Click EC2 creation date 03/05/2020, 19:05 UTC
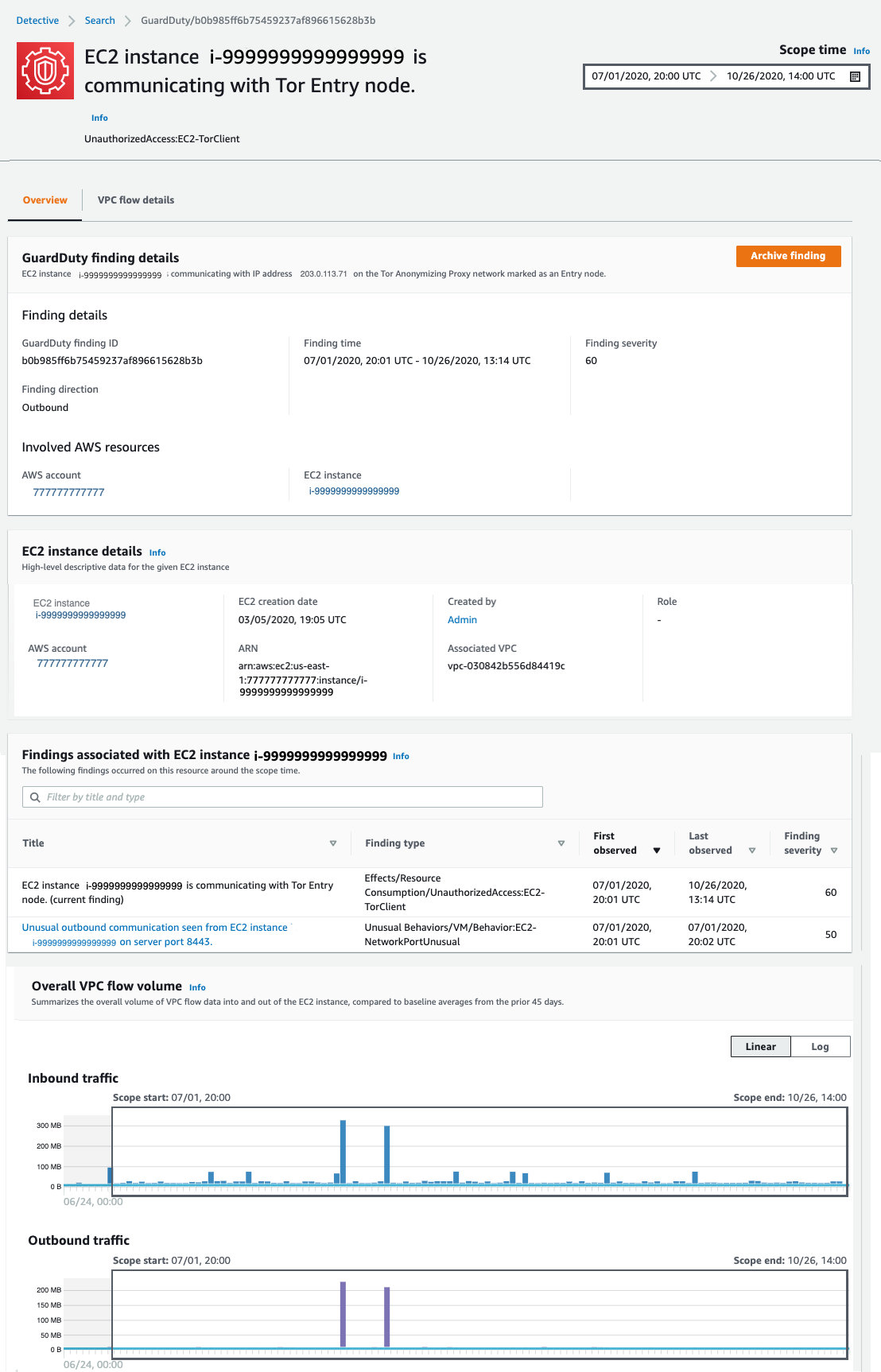The width and height of the screenshot is (881, 1372). point(292,620)
